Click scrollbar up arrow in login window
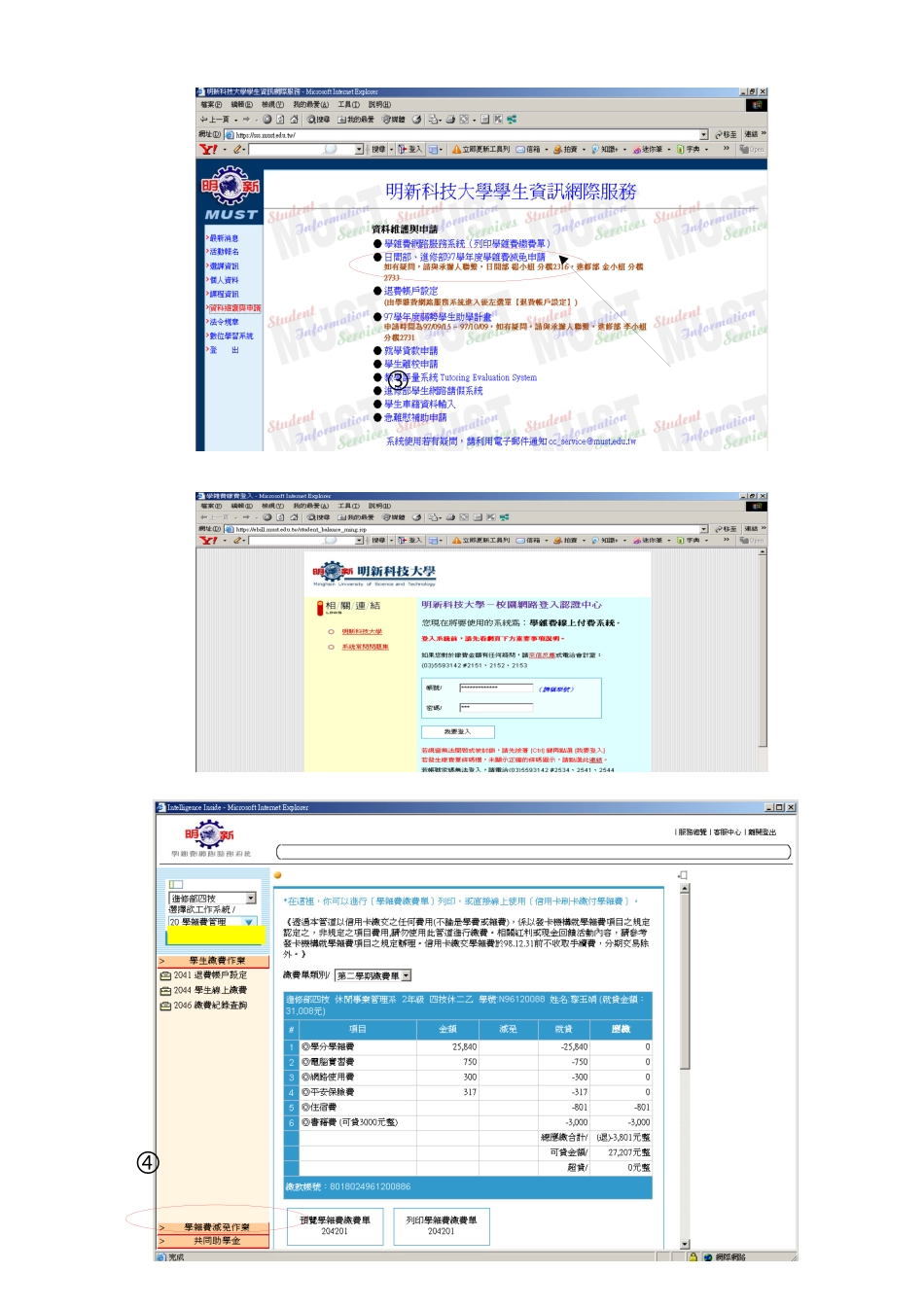Viewport: 924px width, 1307px height. coord(763,552)
